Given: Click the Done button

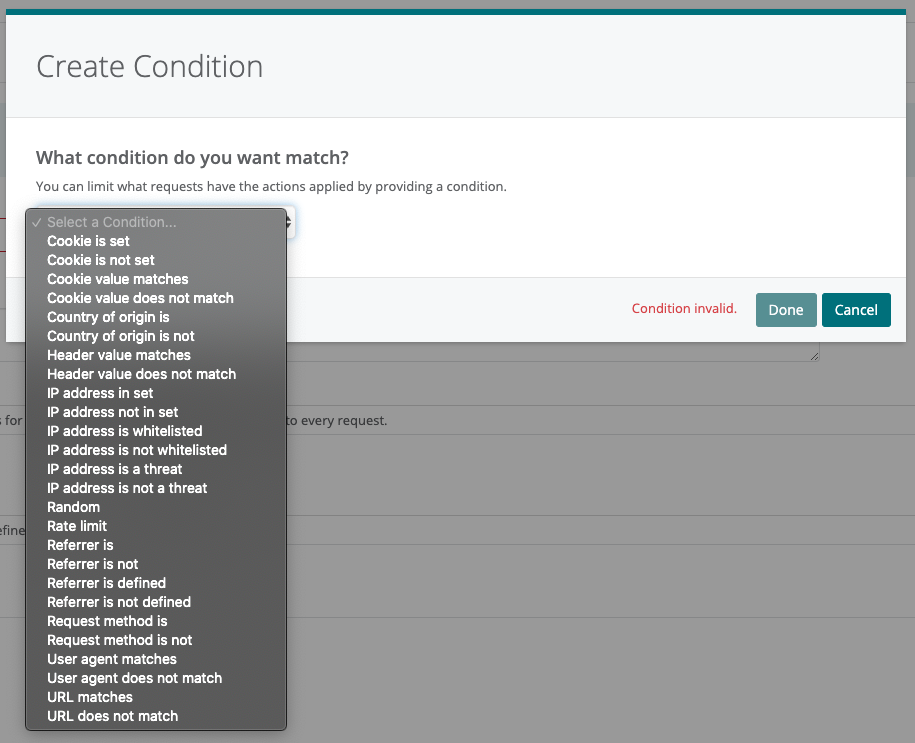Looking at the screenshot, I should coord(785,310).
